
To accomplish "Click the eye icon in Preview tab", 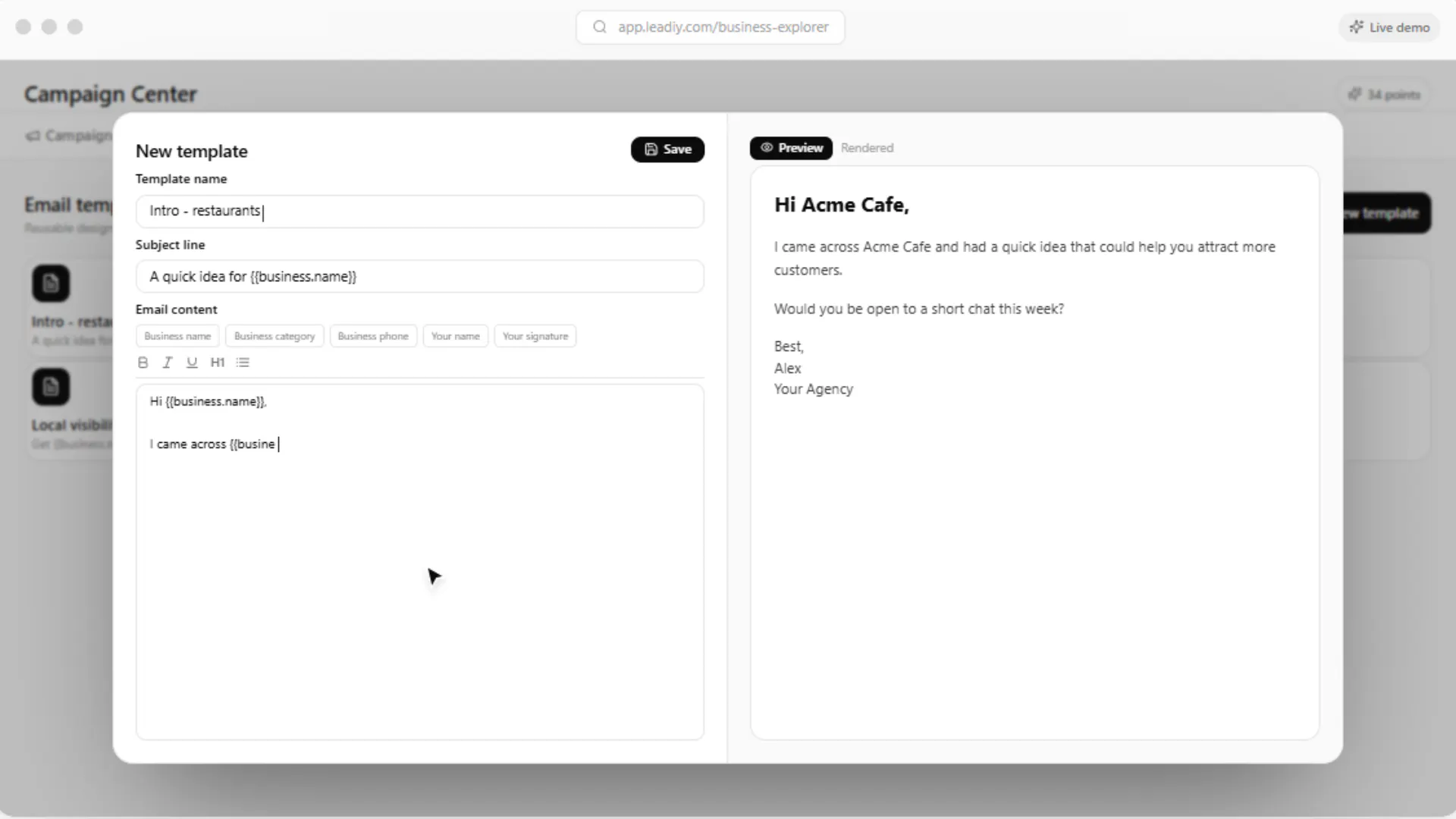I will pyautogui.click(x=767, y=148).
